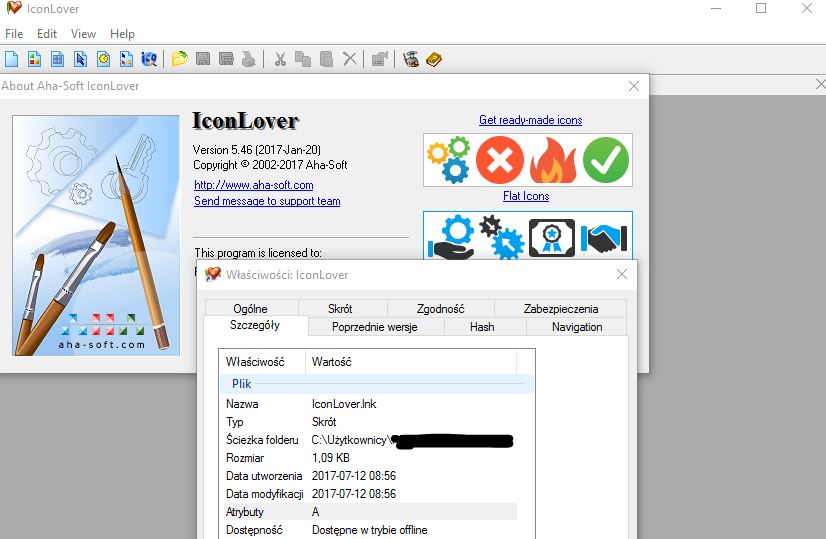Select the Dostępność row
The width and height of the screenshot is (826, 539).
[x=370, y=530]
